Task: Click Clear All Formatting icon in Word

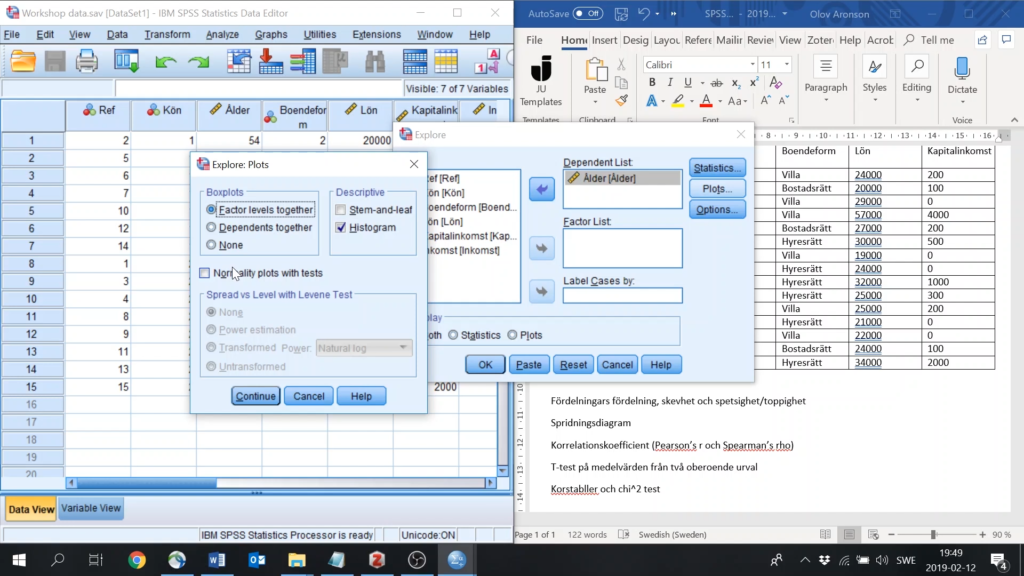Action: pyautogui.click(x=776, y=83)
